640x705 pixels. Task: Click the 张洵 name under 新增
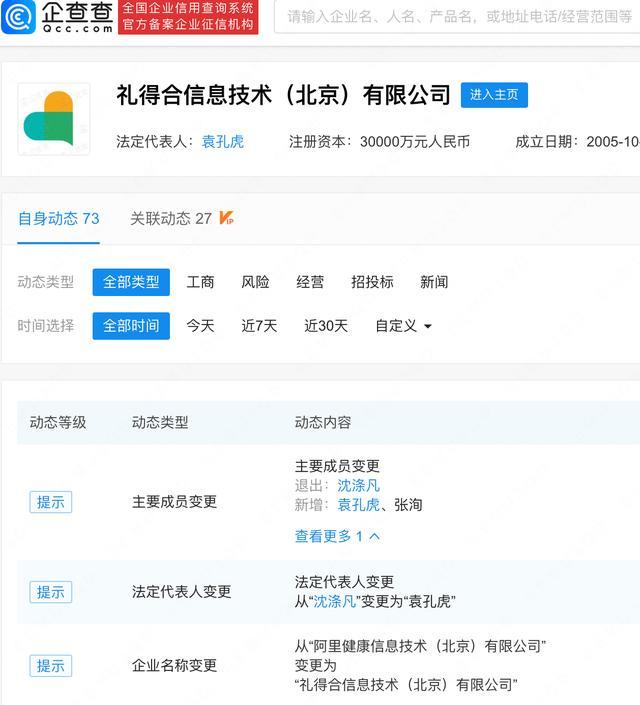[408, 504]
